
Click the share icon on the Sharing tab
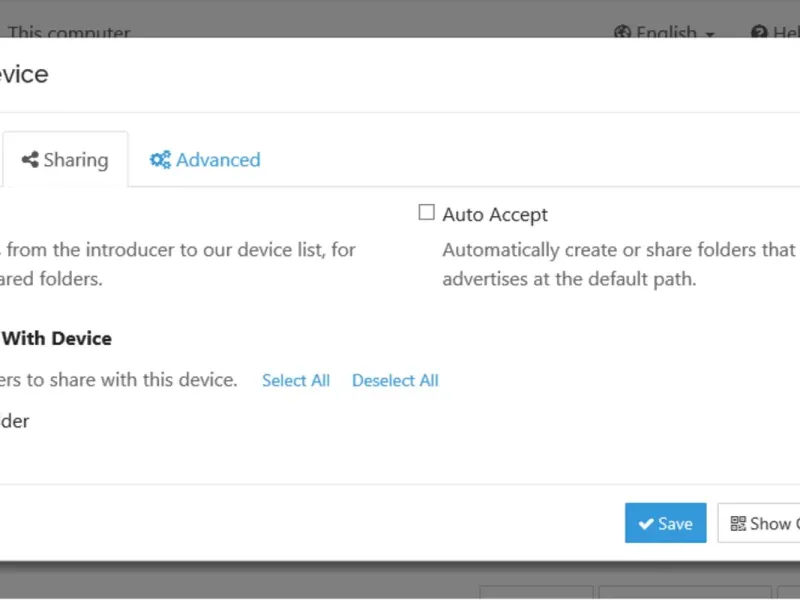point(30,160)
